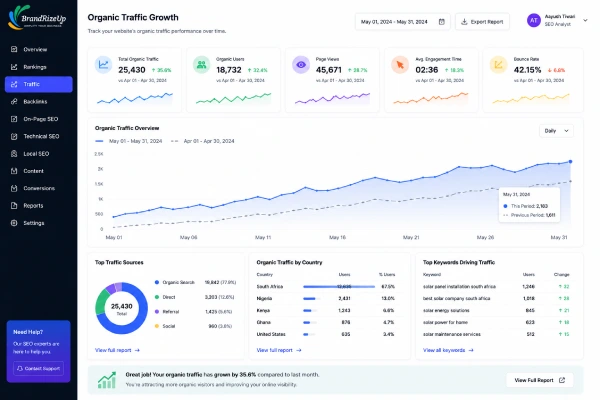Click the View Full Report button
This screenshot has width=600, height=400.
540,380
